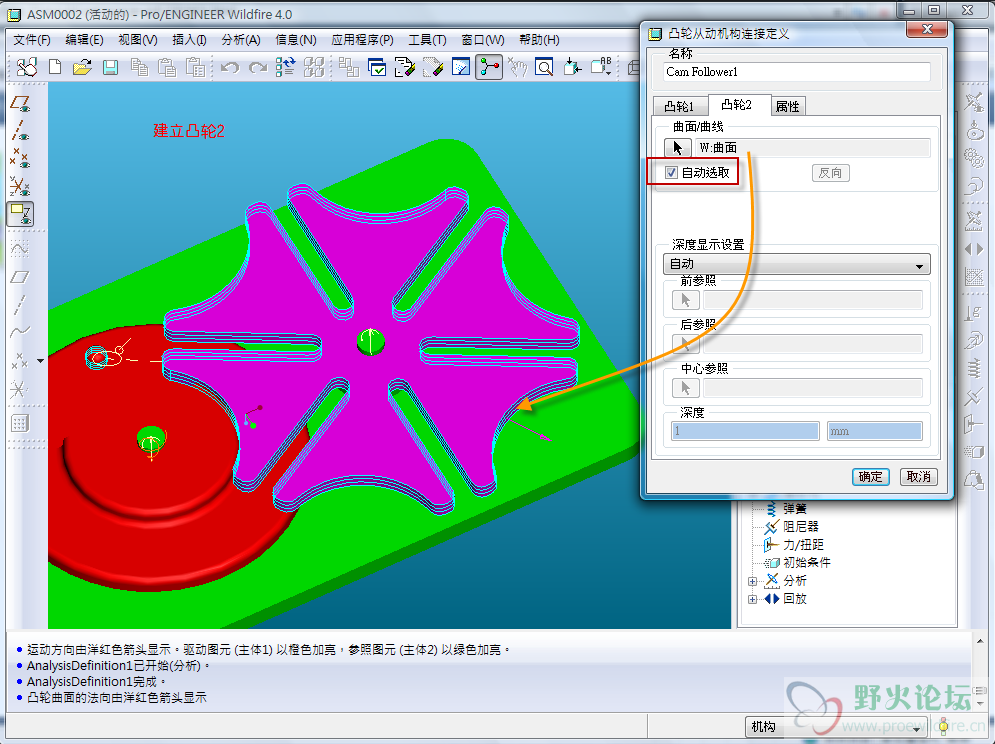Select 阻尼器 in the mechanism tree
This screenshot has width=995, height=744.
(x=801, y=527)
